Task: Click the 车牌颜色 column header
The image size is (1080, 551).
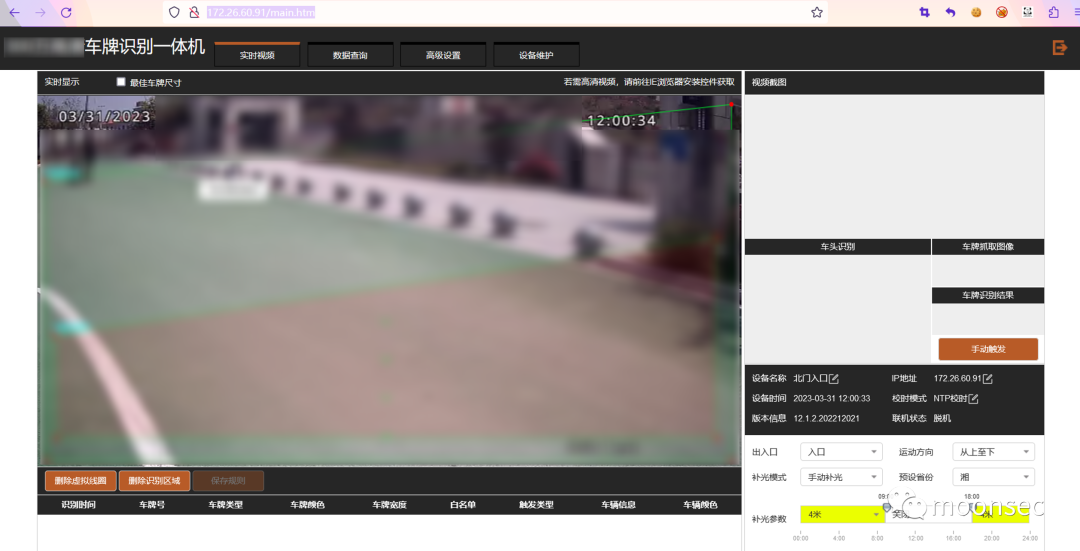Action: tap(307, 505)
